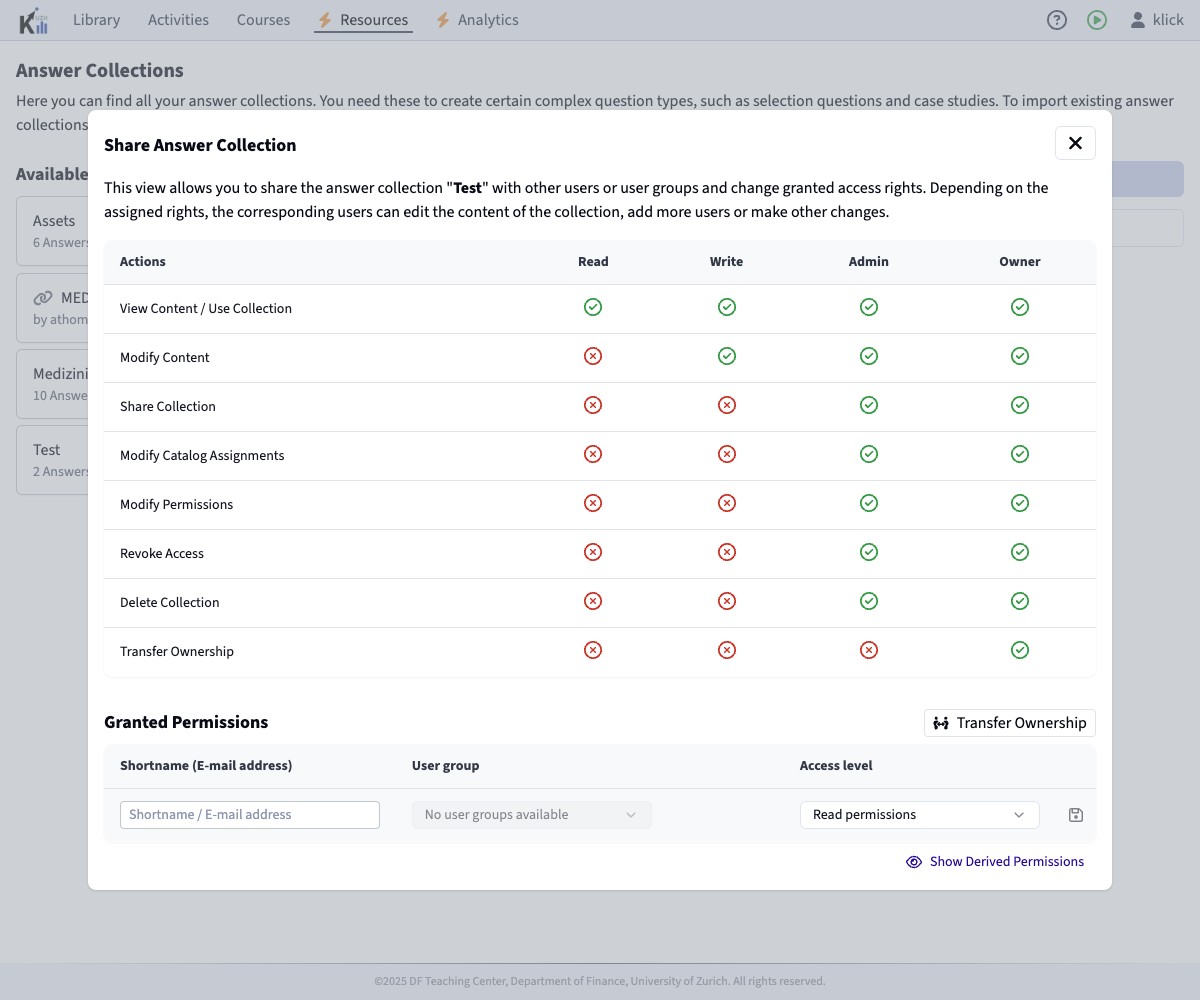This screenshot has width=1200, height=1000.
Task: Click Write cross for Modify Catalog Assignments
Action: (727, 454)
